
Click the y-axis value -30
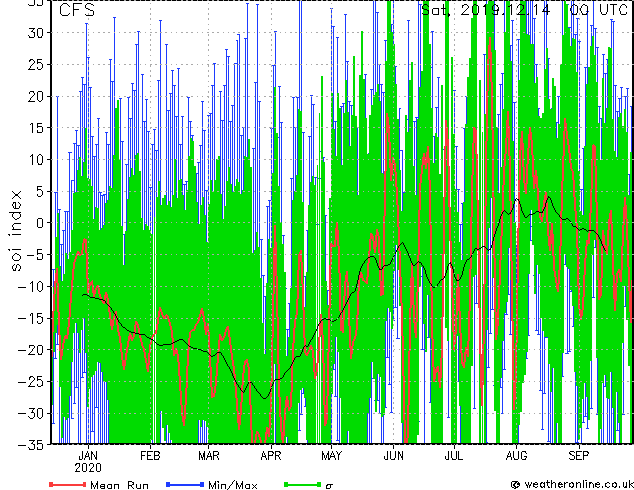coord(31,413)
